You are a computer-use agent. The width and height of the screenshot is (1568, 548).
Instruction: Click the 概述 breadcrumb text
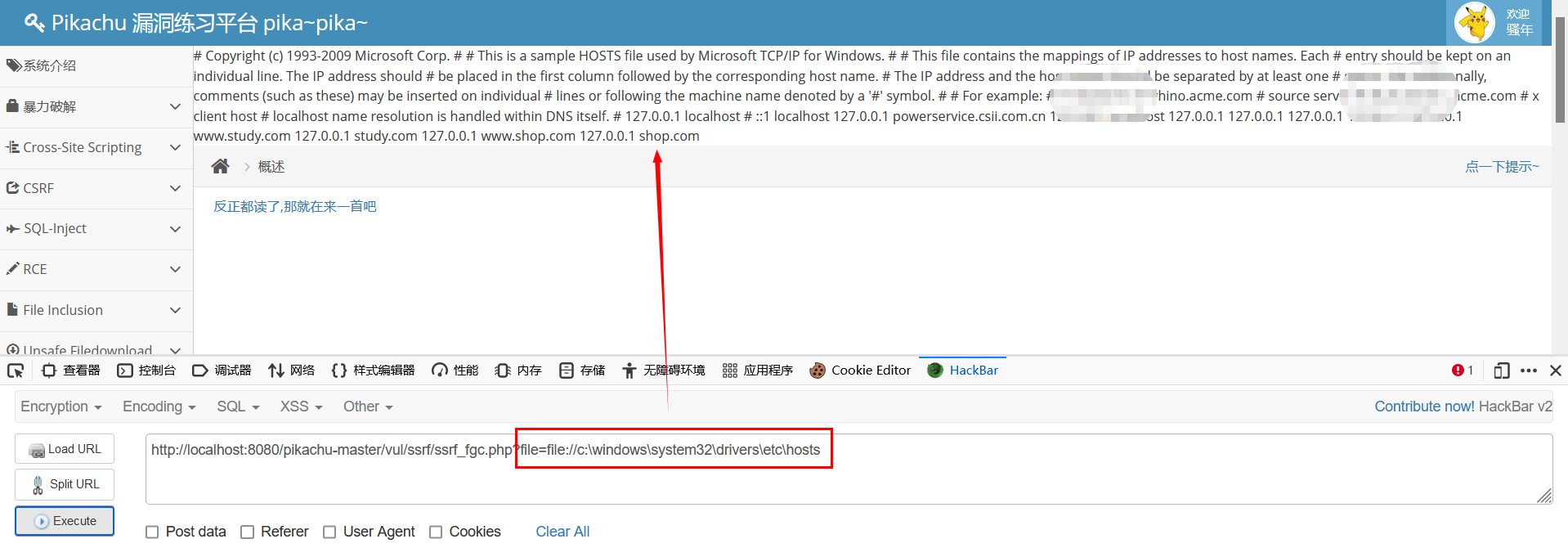point(271,167)
